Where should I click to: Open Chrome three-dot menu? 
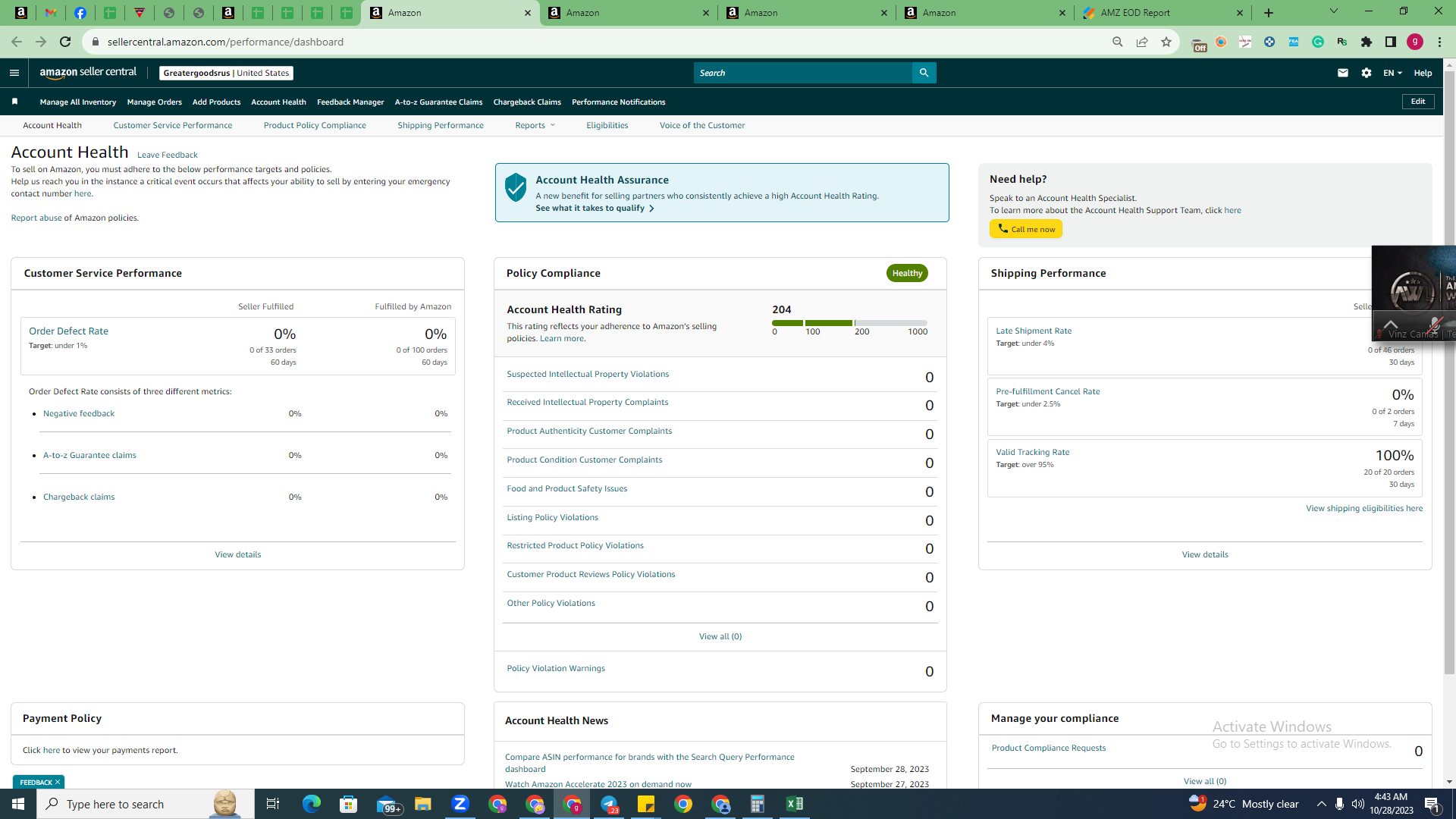click(x=1439, y=42)
